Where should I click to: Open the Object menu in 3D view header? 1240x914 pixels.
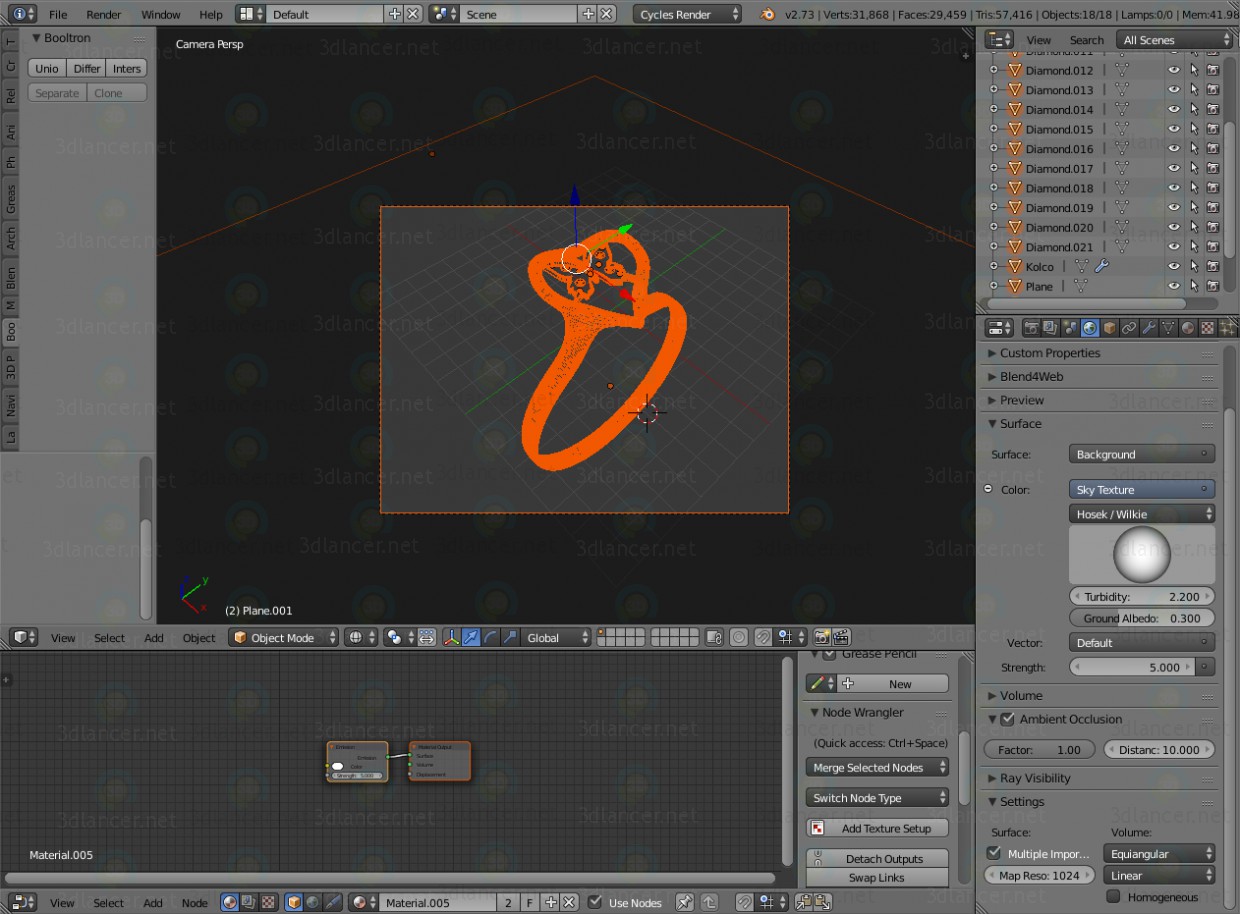(199, 638)
